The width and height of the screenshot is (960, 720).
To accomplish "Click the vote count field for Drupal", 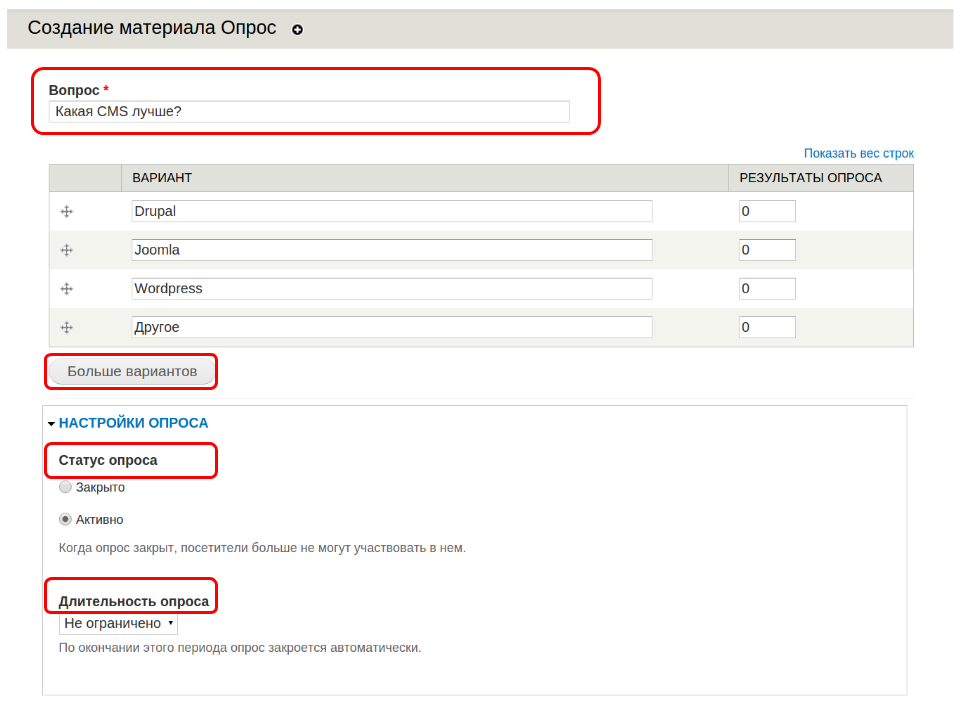I will [x=766, y=211].
